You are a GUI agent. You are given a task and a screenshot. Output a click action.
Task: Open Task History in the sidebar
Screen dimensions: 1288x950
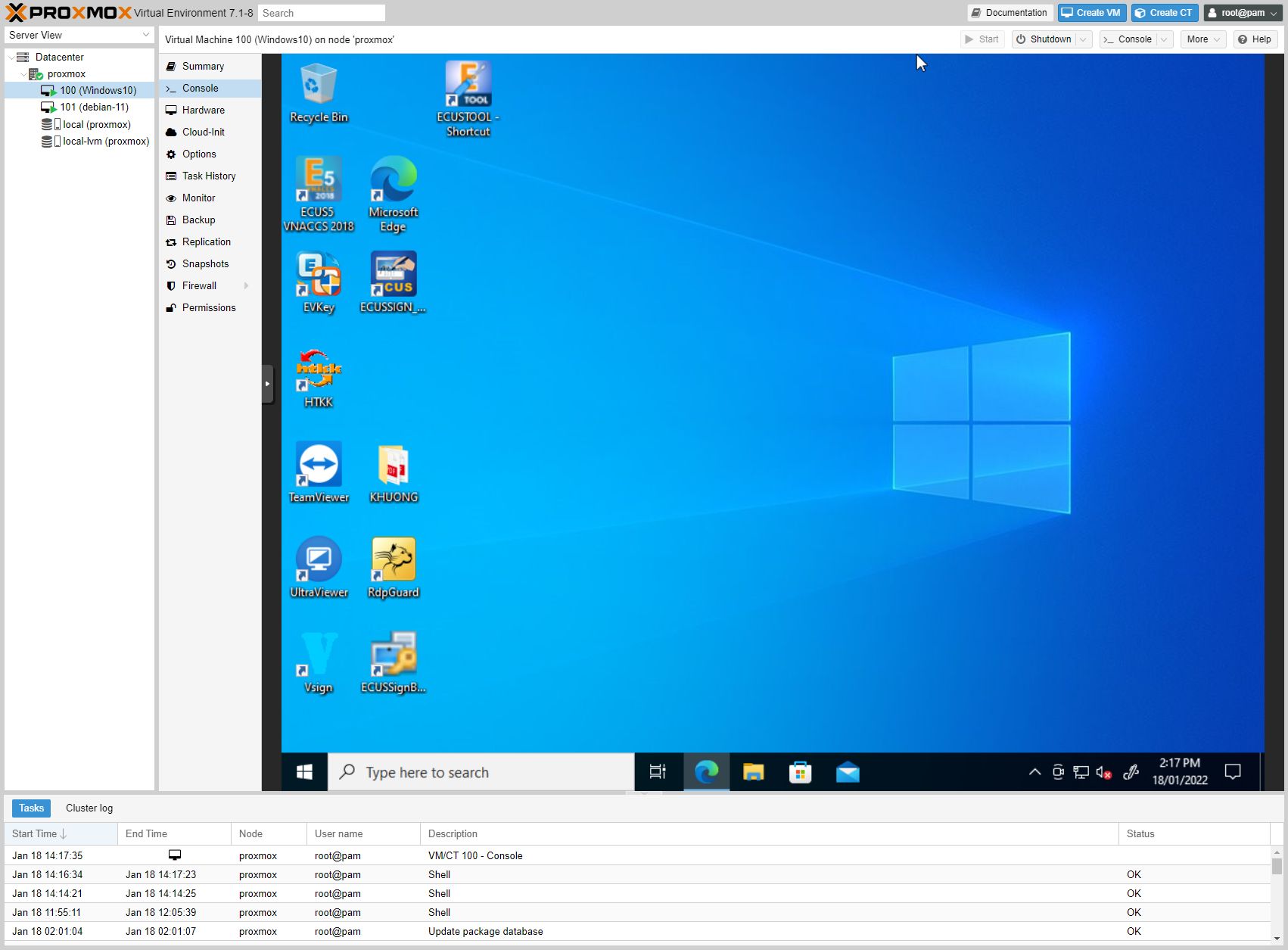208,176
